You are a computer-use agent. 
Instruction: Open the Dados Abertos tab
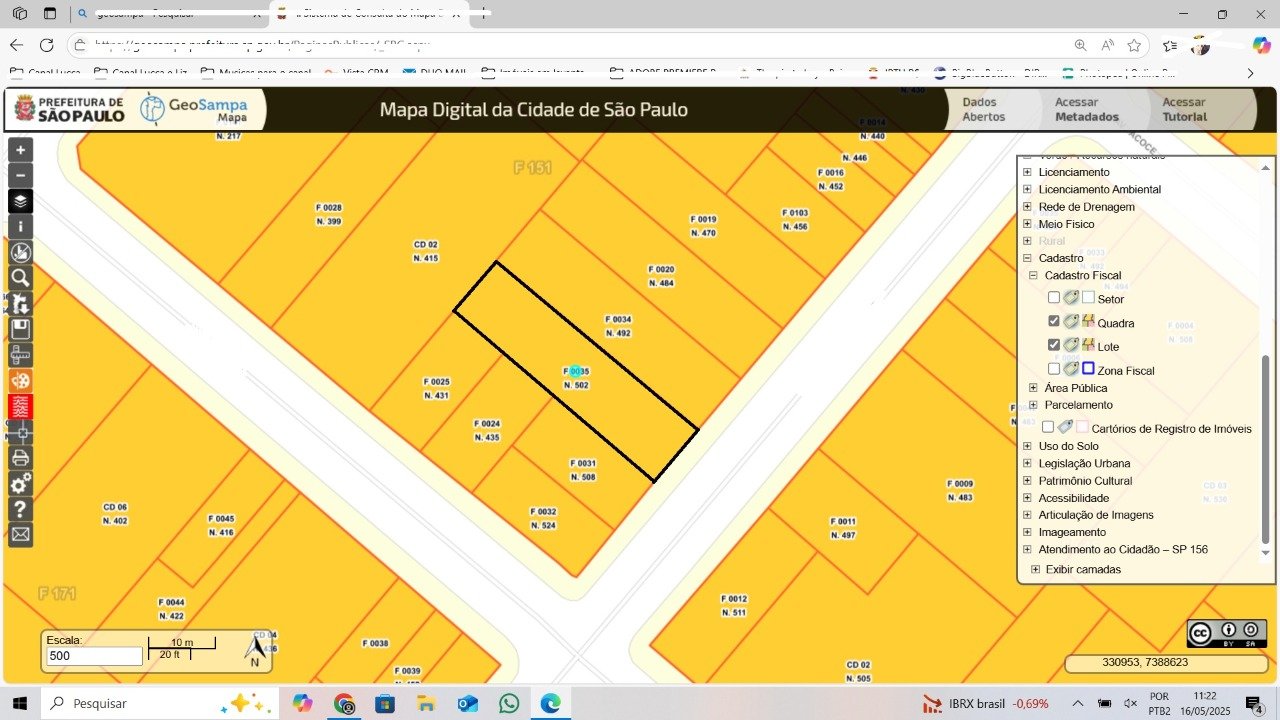pos(984,109)
